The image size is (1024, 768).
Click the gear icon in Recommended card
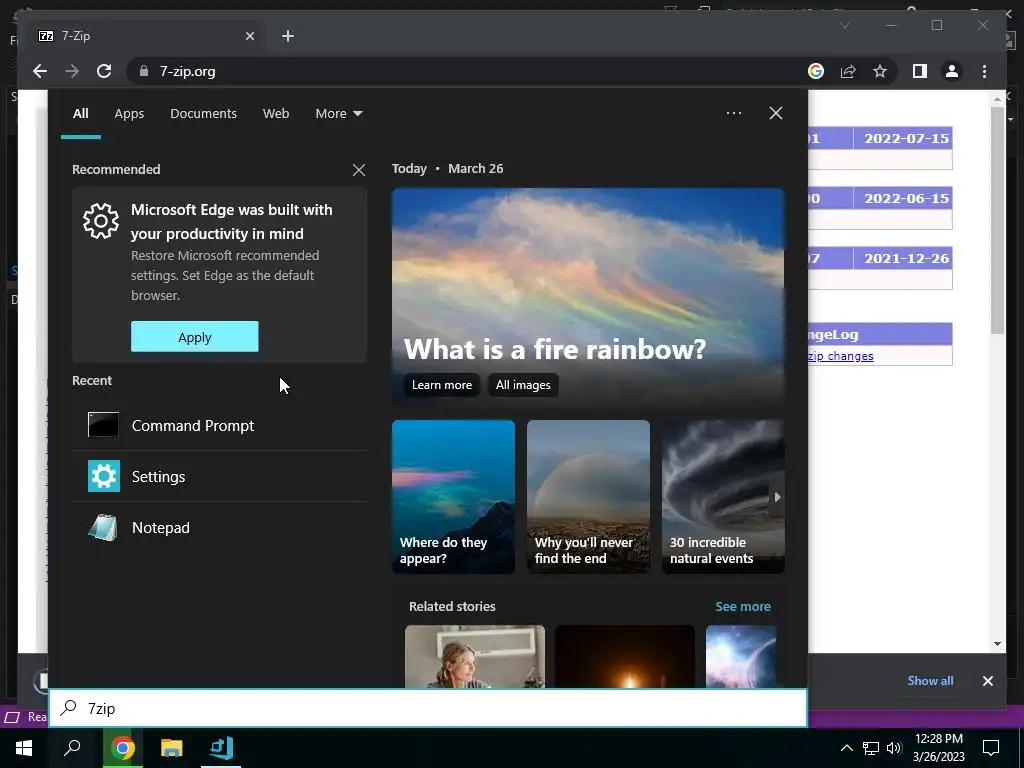click(101, 221)
